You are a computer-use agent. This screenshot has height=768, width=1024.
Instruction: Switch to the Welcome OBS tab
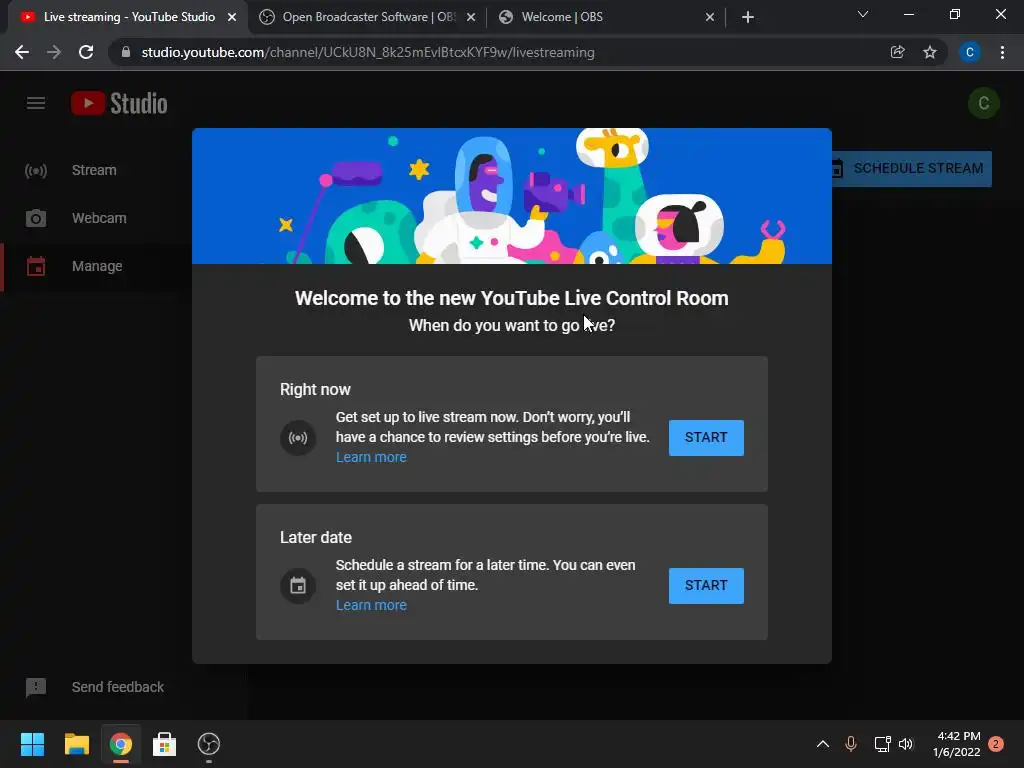[x=606, y=17]
